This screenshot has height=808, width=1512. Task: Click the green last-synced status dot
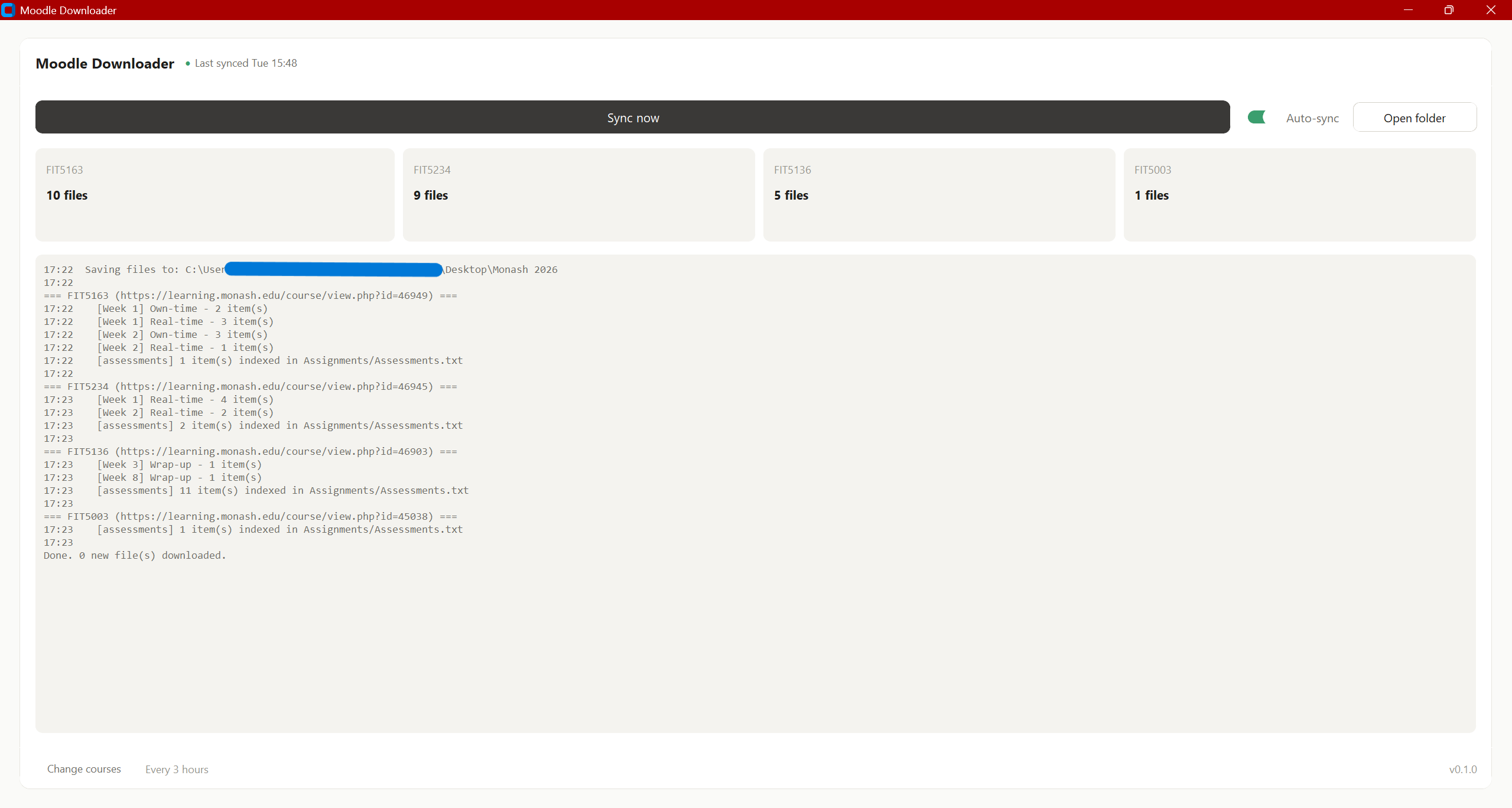point(188,64)
